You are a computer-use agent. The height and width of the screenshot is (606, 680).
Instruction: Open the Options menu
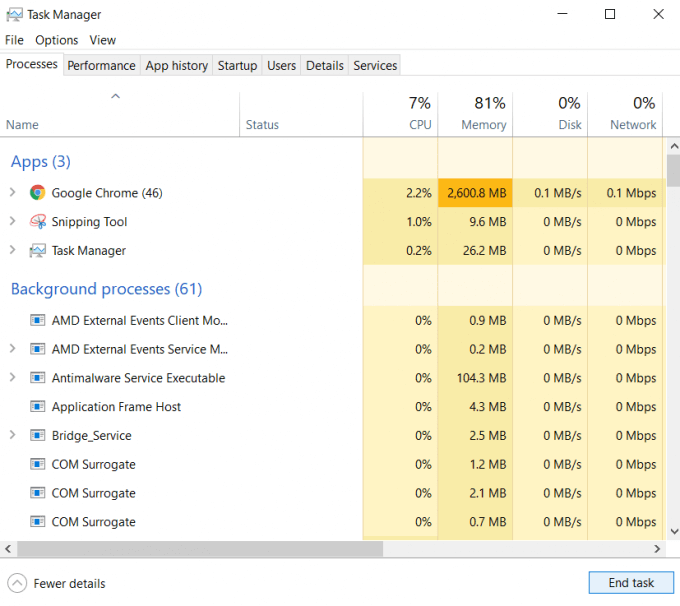coord(56,40)
